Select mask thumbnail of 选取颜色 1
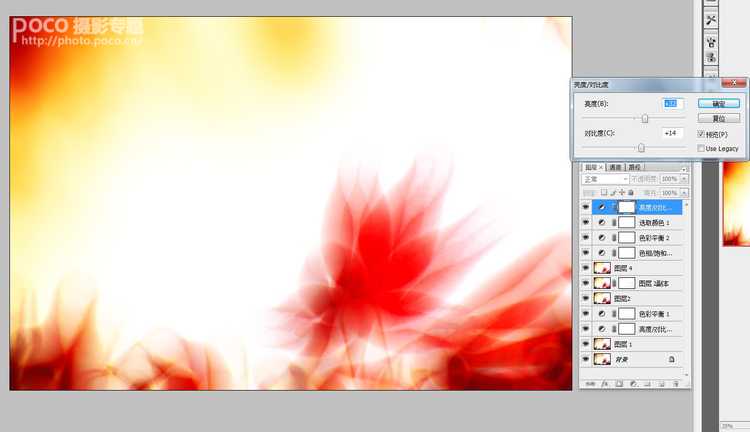Screen dimensions: 750x432 [x=627, y=222]
